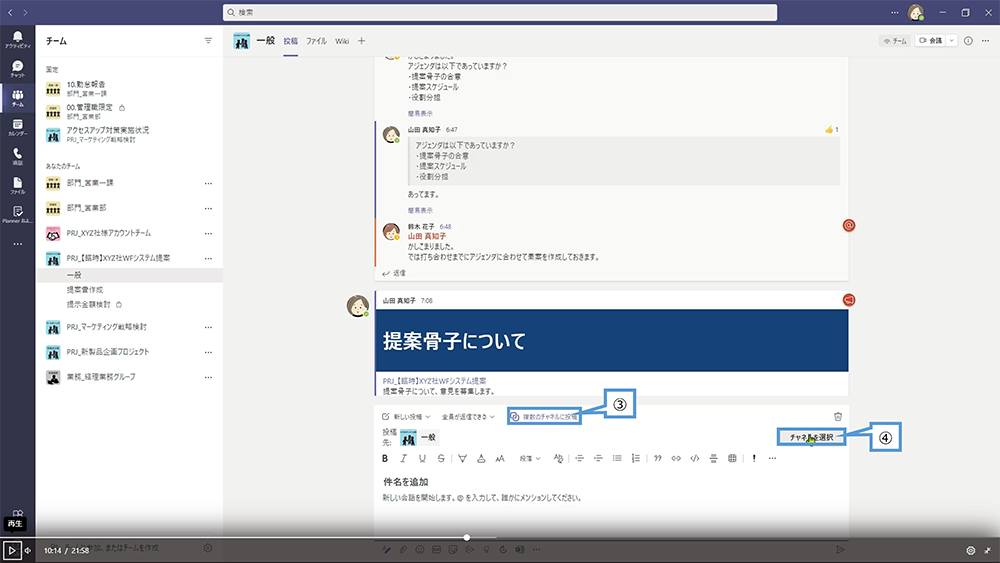Image resolution: width=1000 pixels, height=563 pixels.
Task: Add a new tab with plus icon
Action: pyautogui.click(x=362, y=41)
